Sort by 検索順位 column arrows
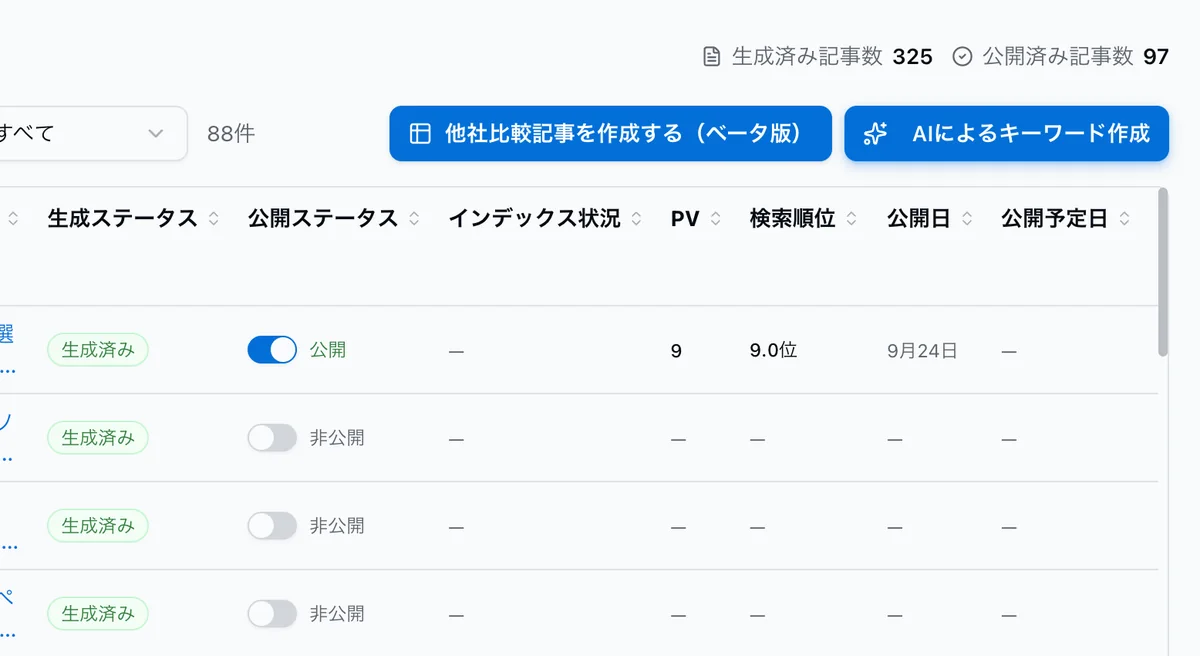Screen dimensions: 1200x656 (x=851, y=219)
